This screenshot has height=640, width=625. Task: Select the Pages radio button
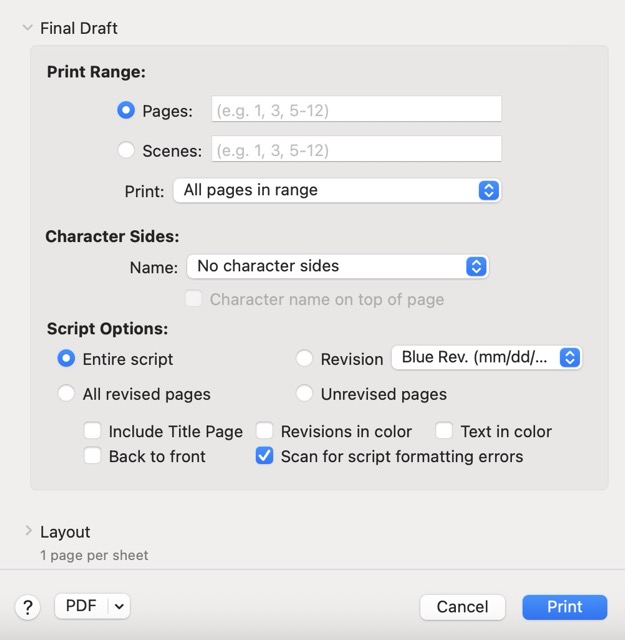tap(126, 111)
